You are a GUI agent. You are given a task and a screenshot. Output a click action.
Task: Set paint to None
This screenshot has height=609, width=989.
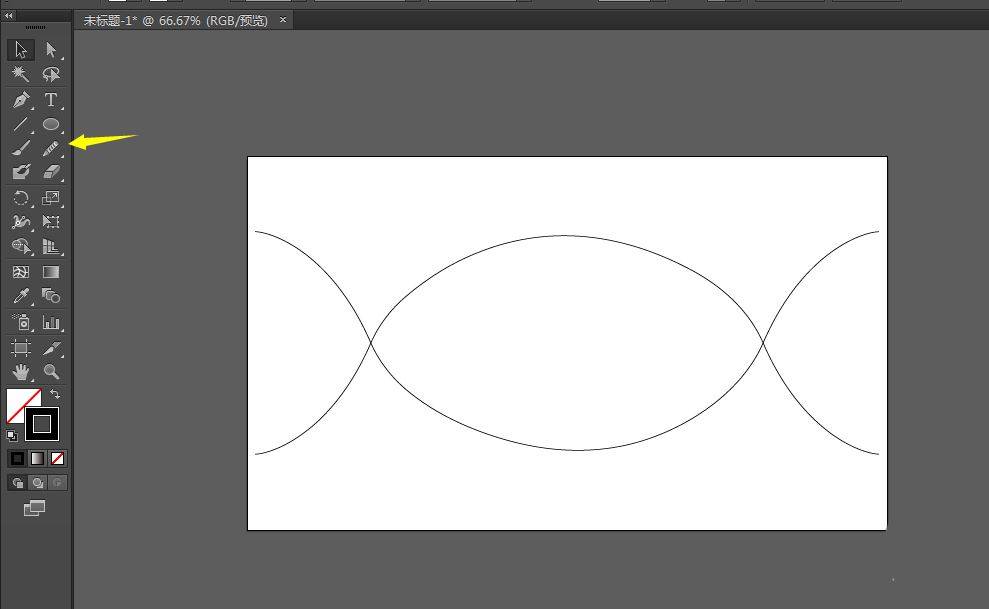tap(58, 458)
